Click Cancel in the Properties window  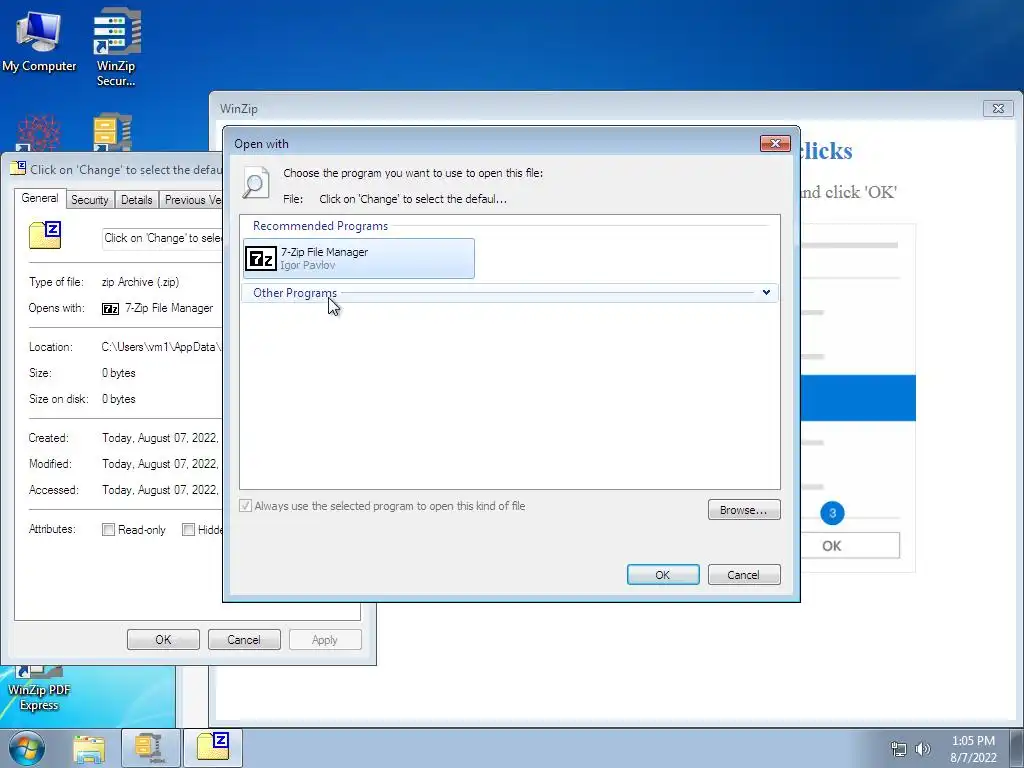point(244,640)
